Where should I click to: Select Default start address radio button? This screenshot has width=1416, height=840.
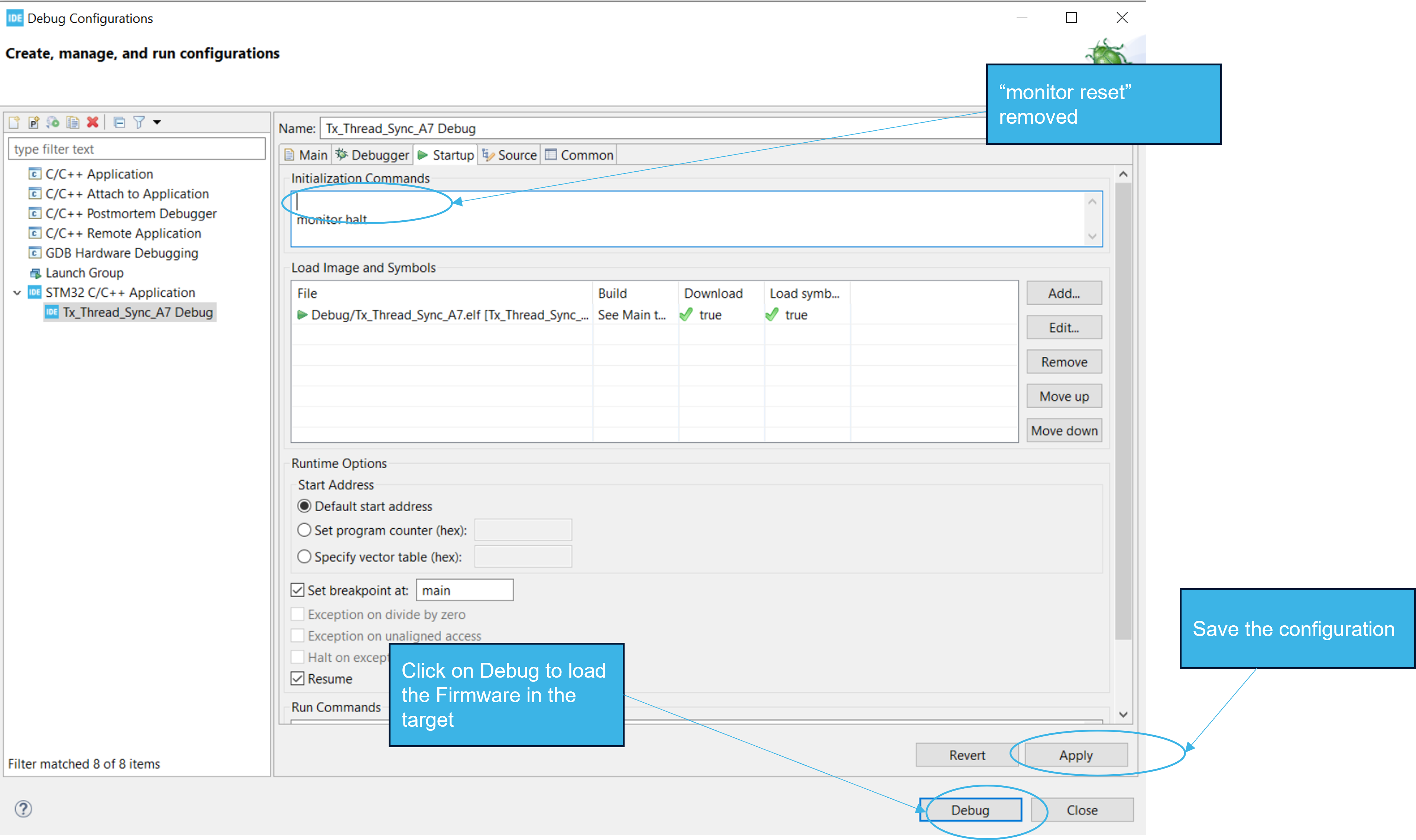304,506
